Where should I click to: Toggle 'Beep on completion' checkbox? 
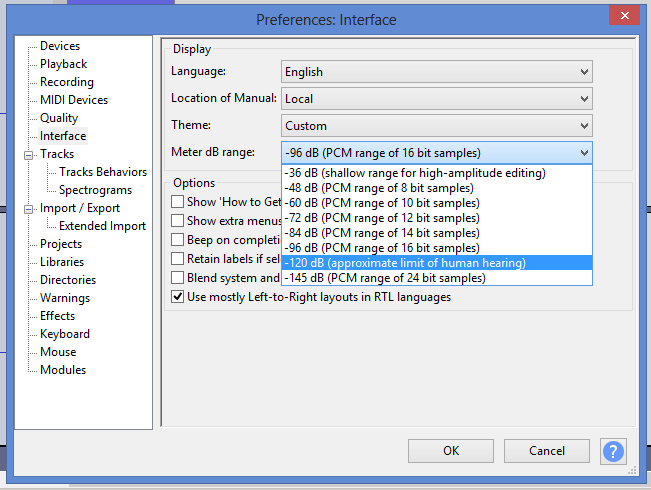coord(178,240)
